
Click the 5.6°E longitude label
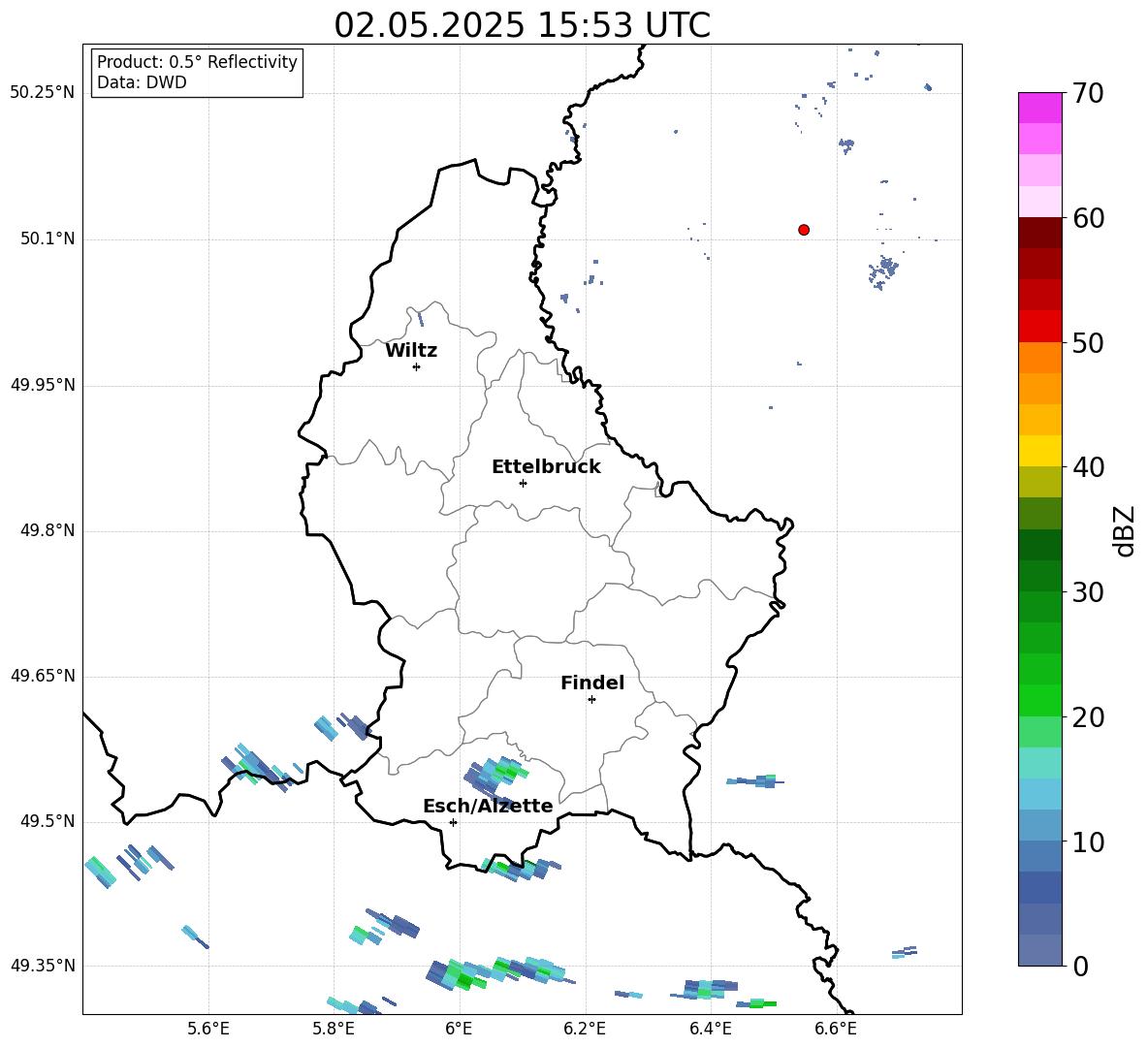coord(208,1029)
